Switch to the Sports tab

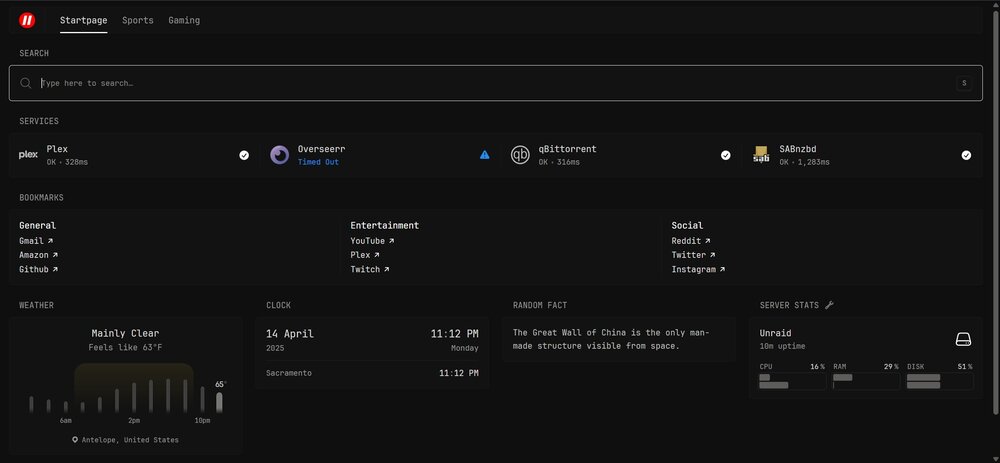138,20
